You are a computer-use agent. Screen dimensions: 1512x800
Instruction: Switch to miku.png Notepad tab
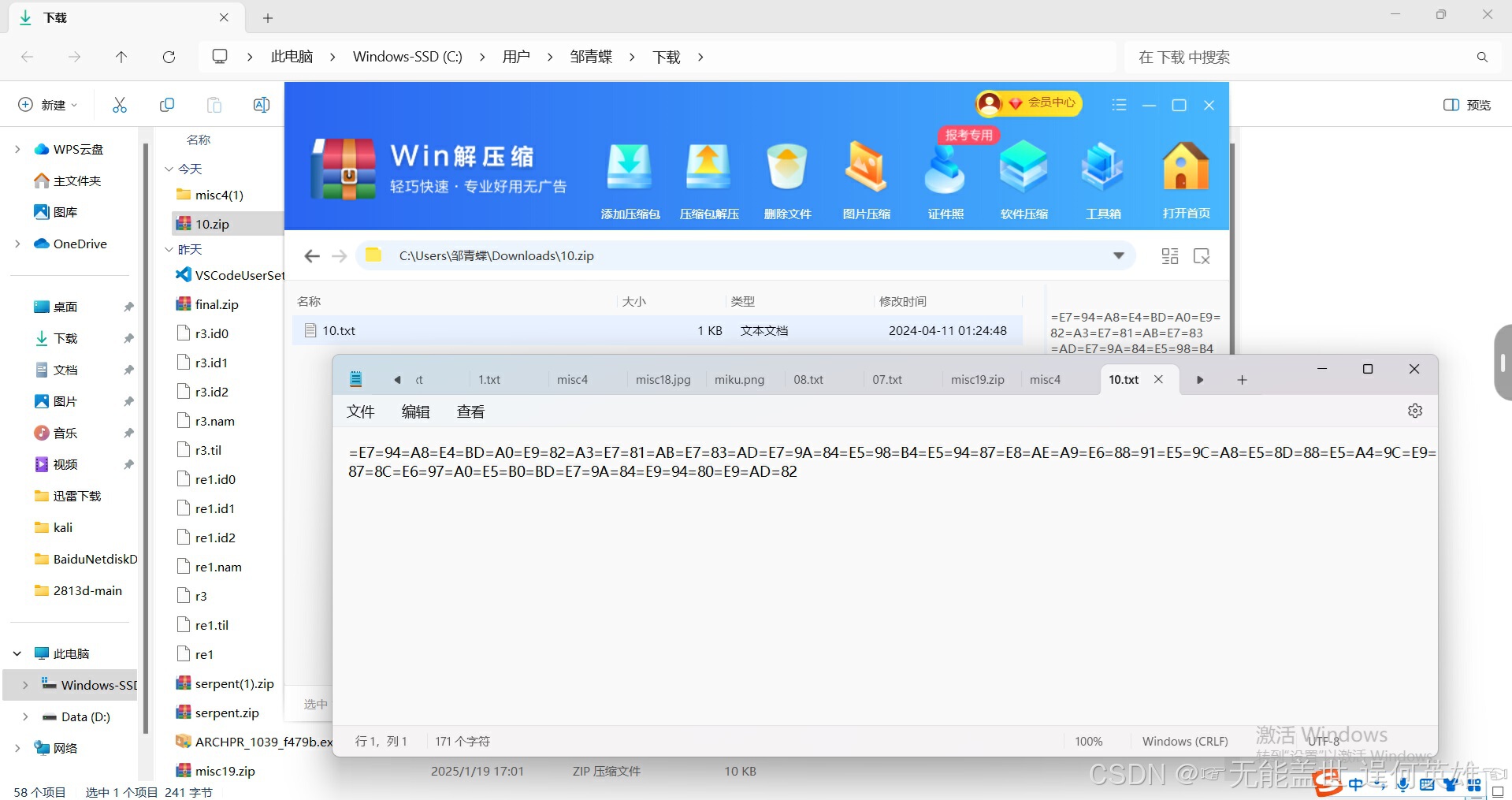coord(739,380)
